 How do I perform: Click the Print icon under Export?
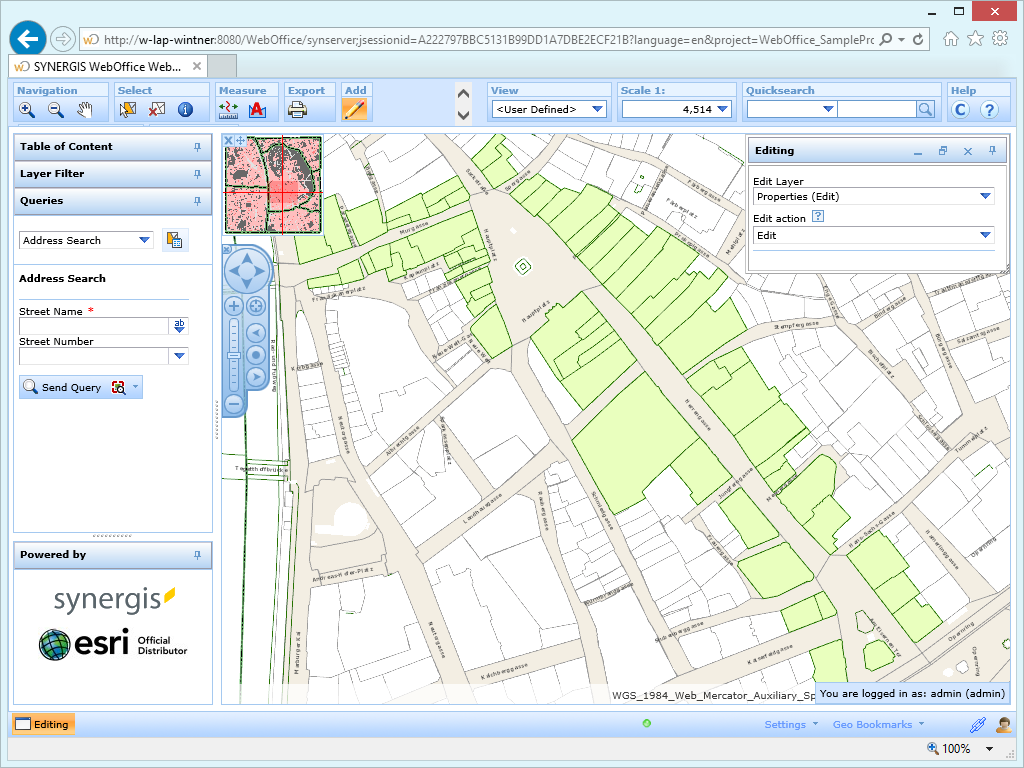pos(296,110)
